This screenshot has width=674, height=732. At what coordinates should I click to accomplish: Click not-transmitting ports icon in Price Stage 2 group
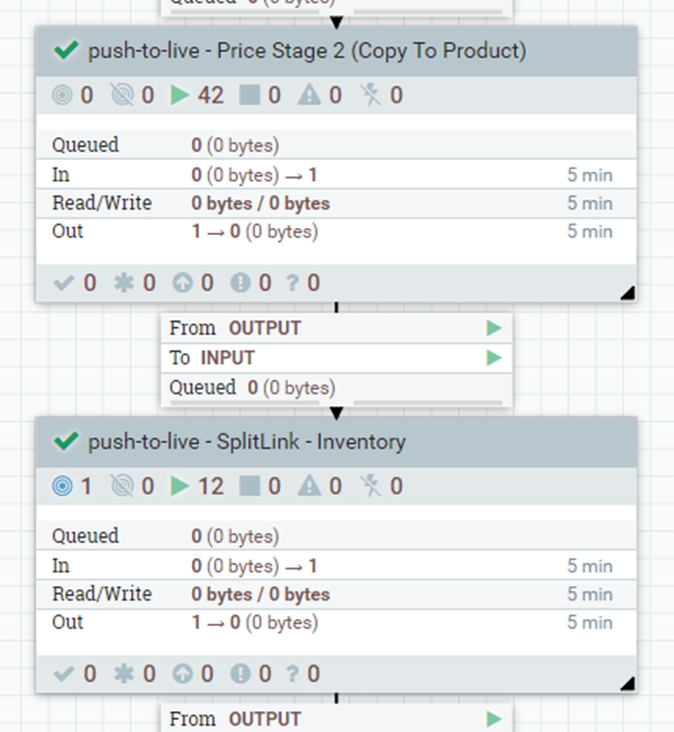coord(121,95)
